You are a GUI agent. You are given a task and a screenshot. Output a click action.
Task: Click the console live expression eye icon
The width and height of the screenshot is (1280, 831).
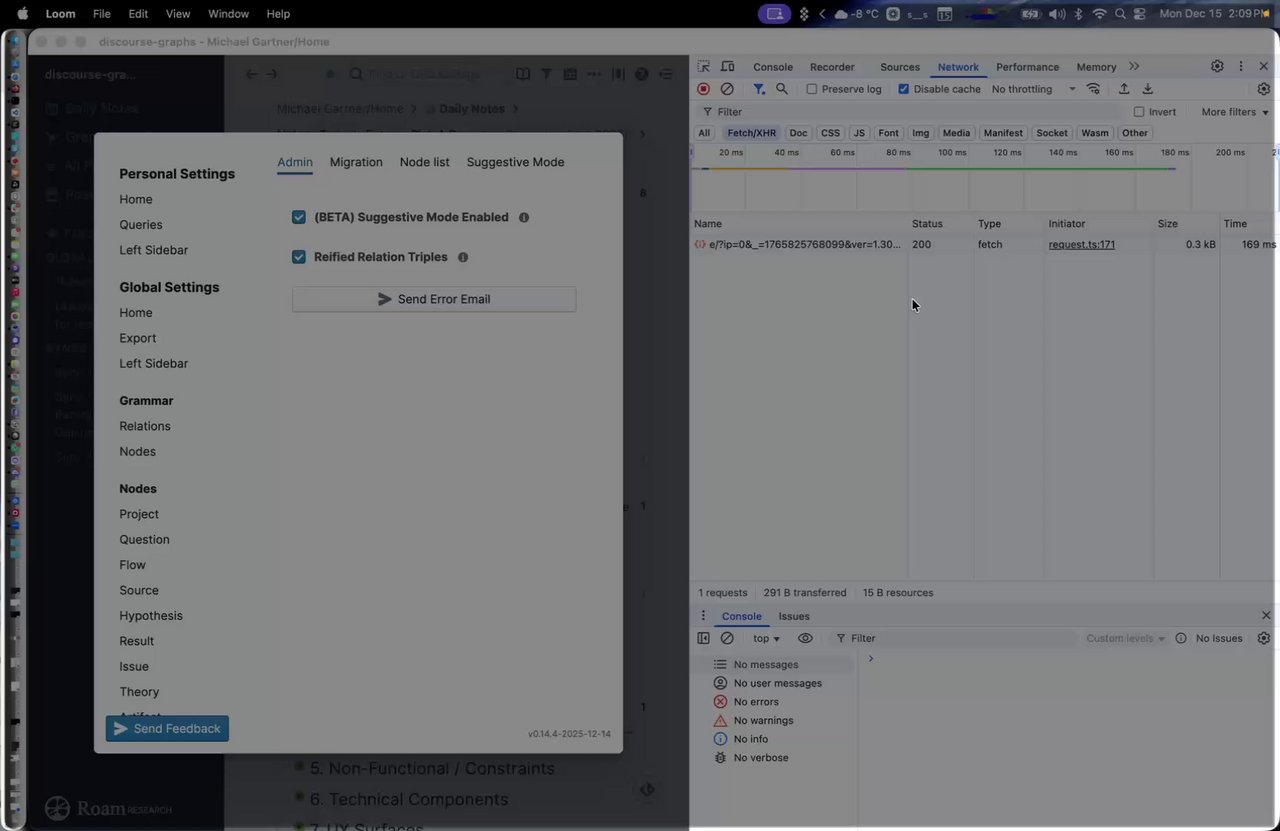tap(805, 638)
